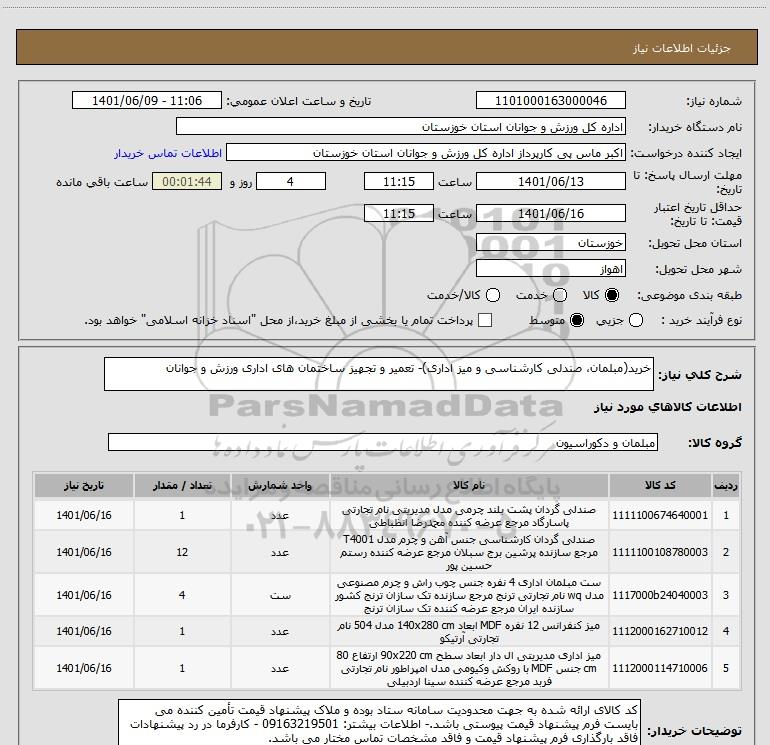The height and width of the screenshot is (745, 770).
Task: Choose the جزیی purchase type radio
Action: pos(636,320)
